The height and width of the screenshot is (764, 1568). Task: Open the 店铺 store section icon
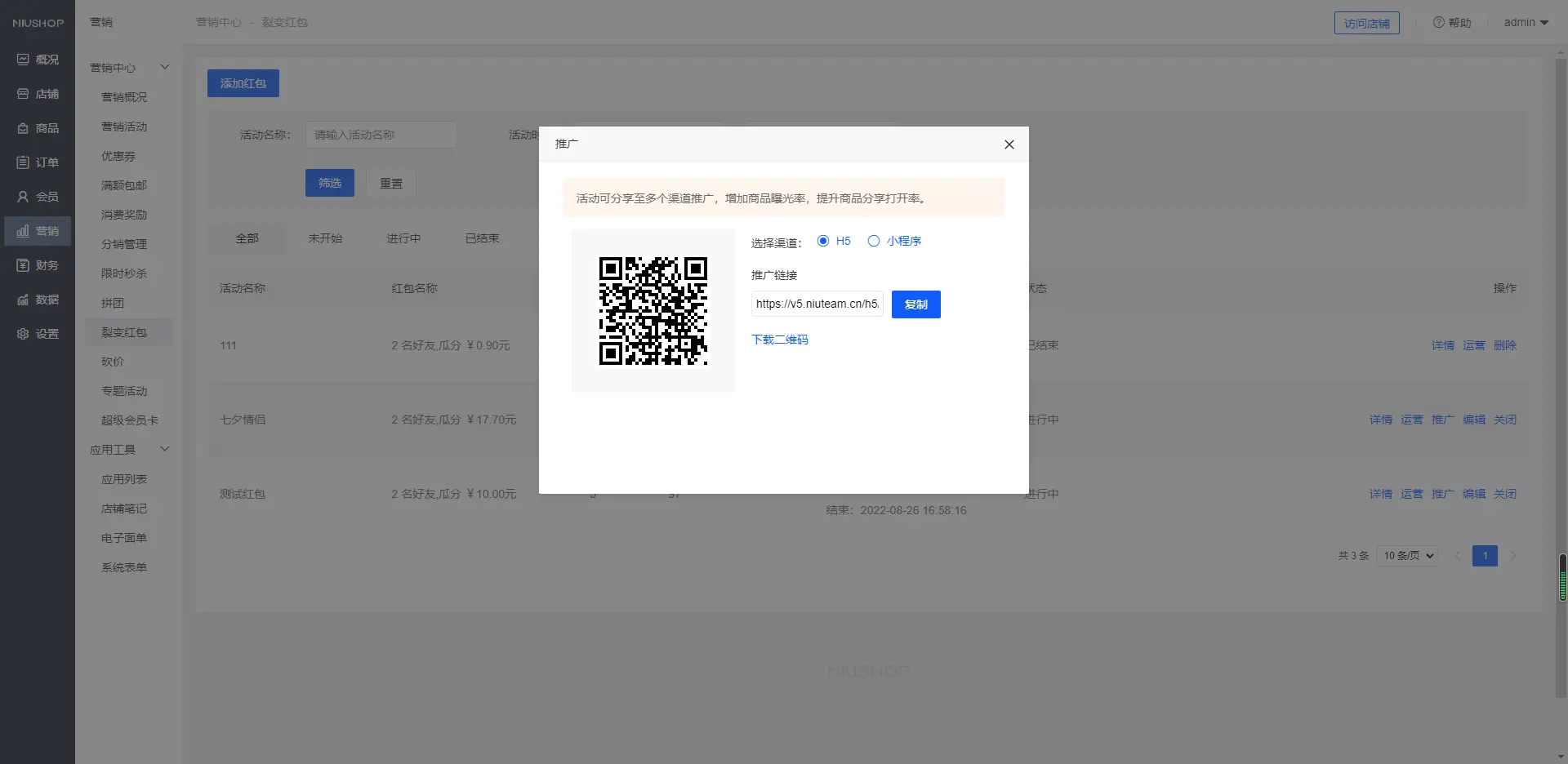click(23, 94)
